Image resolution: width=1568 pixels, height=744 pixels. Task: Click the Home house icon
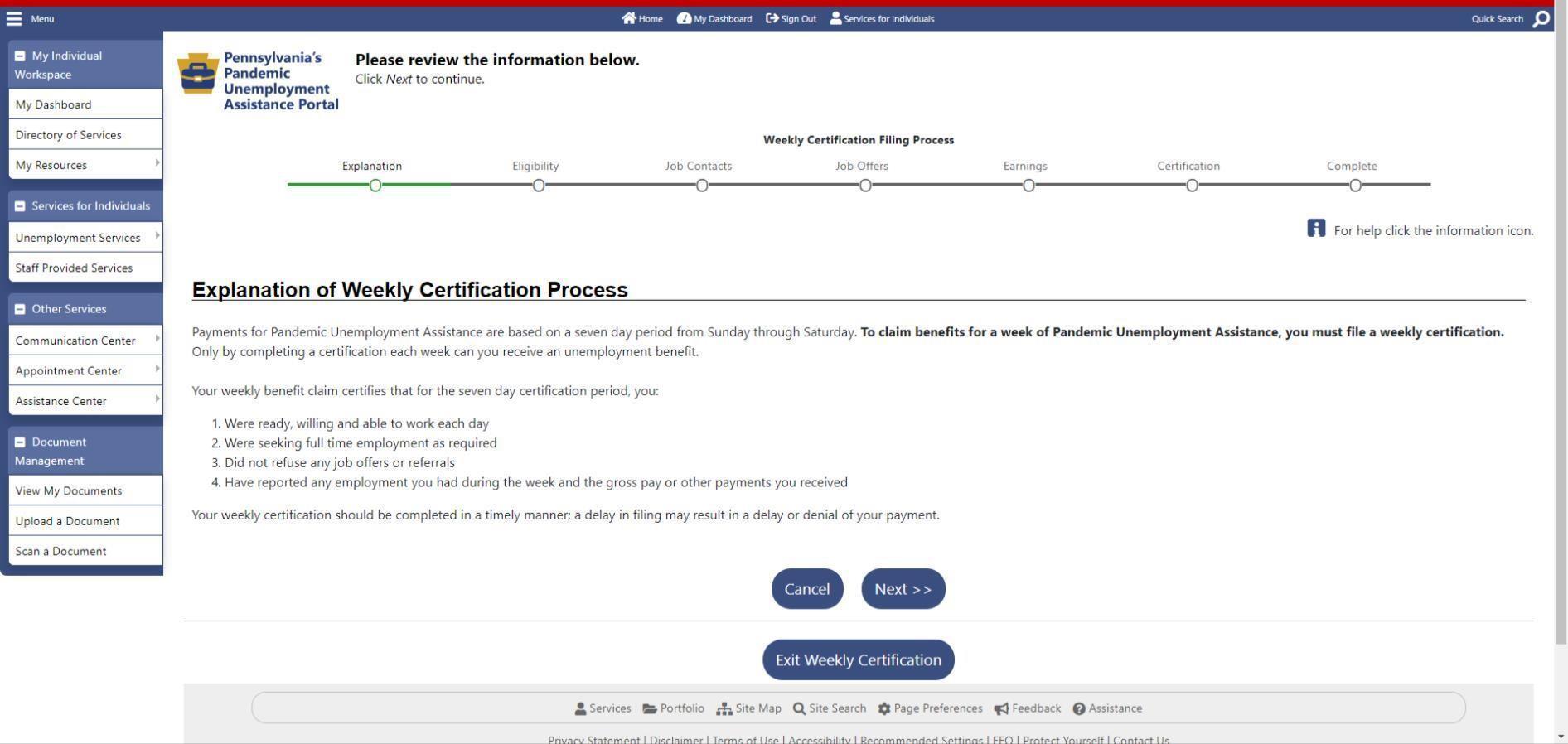click(629, 18)
